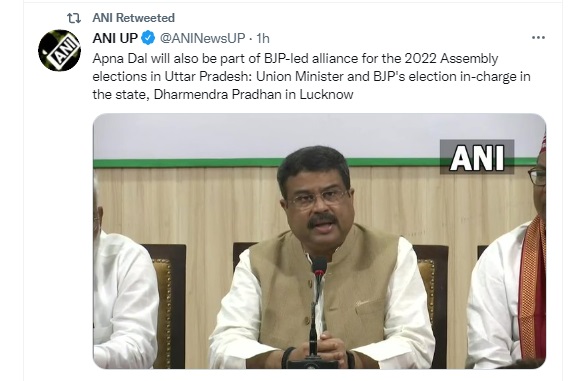
Task: Click the green stripe on photo wall
Action: pyautogui.click(x=259, y=162)
